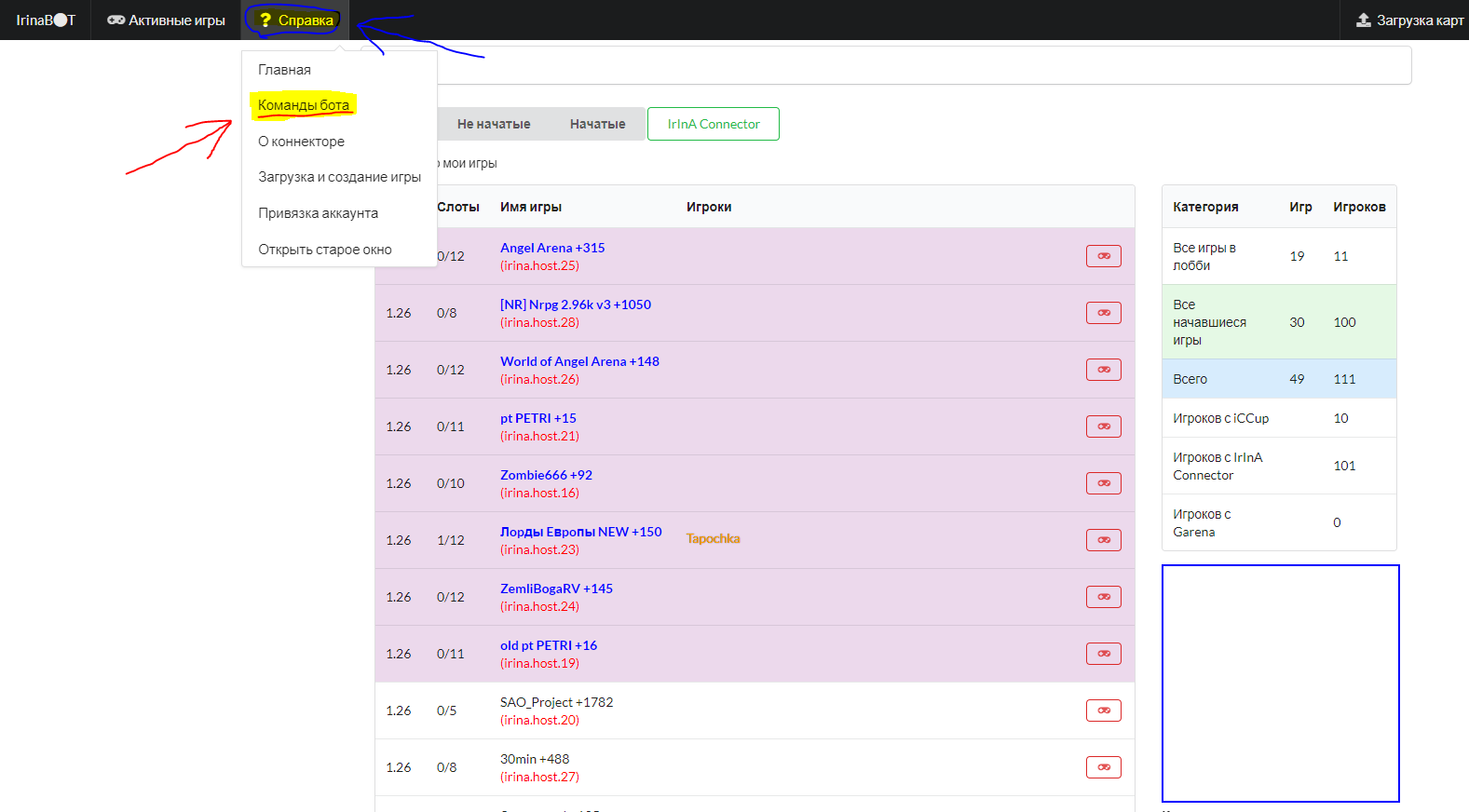Screen dimensions: 1469x812
Task: Click the Игроков с Garena row
Action: 1279,522
